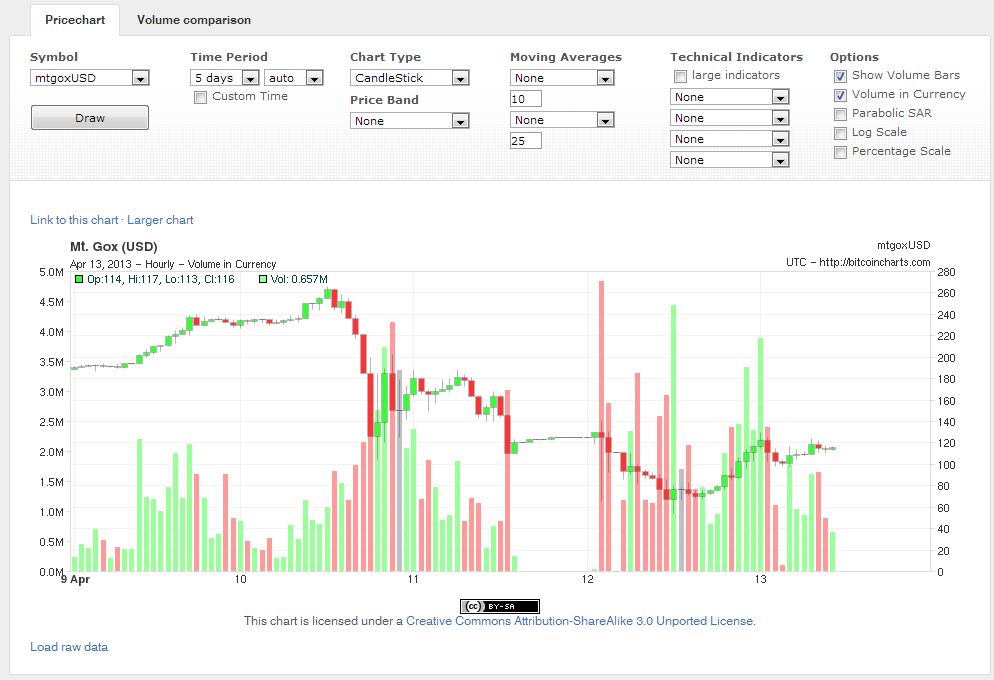Follow the 'Larger chart' link
Image resolution: width=994 pixels, height=680 pixels.
pyautogui.click(x=160, y=220)
